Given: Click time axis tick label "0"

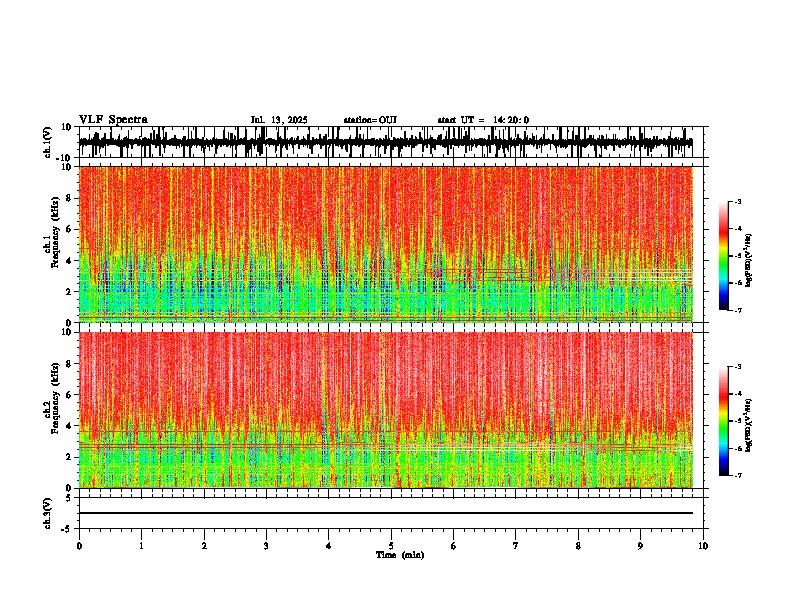Looking at the screenshot, I should pyautogui.click(x=79, y=546).
